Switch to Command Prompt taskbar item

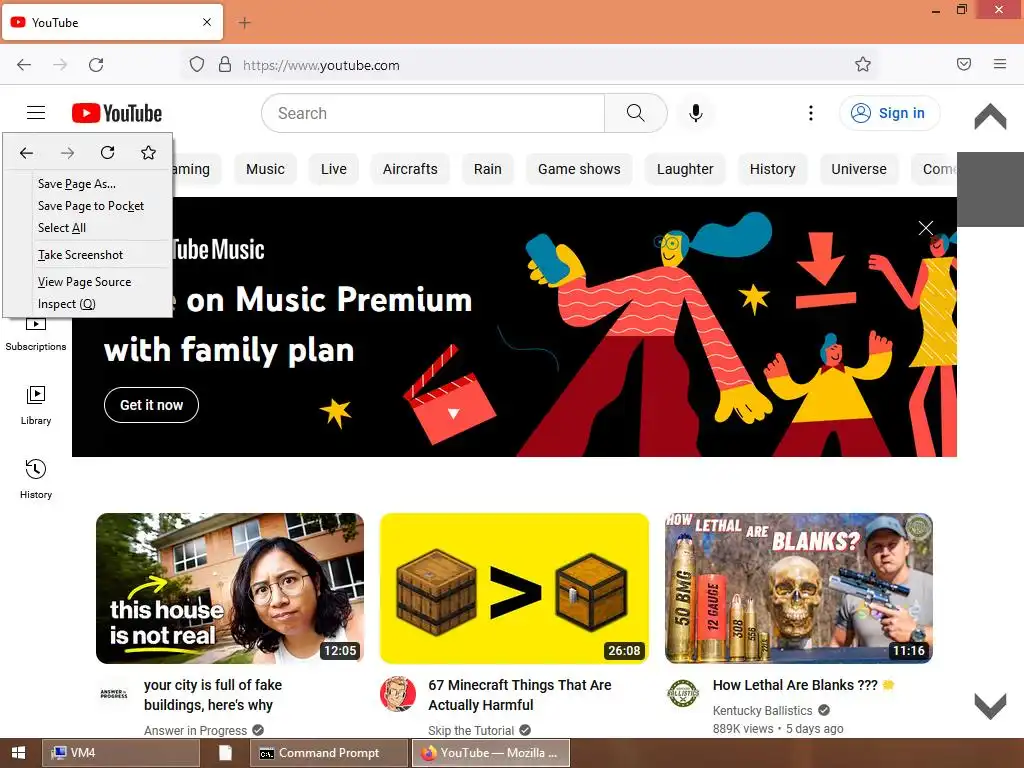(x=328, y=753)
